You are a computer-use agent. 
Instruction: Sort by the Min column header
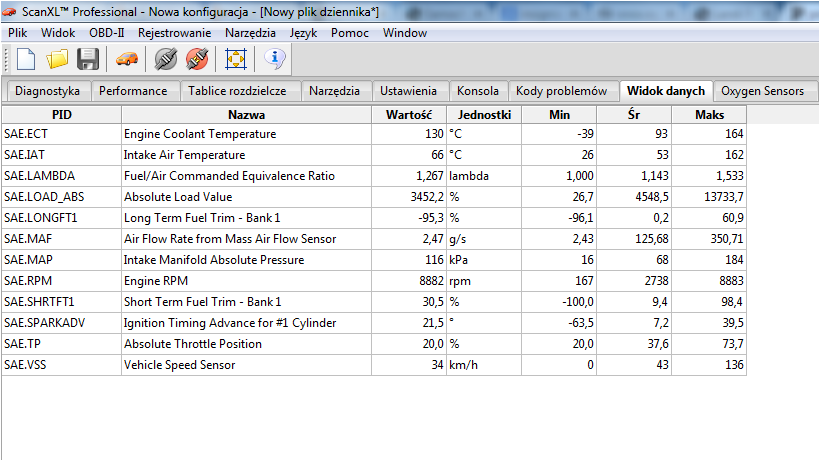[x=559, y=115]
